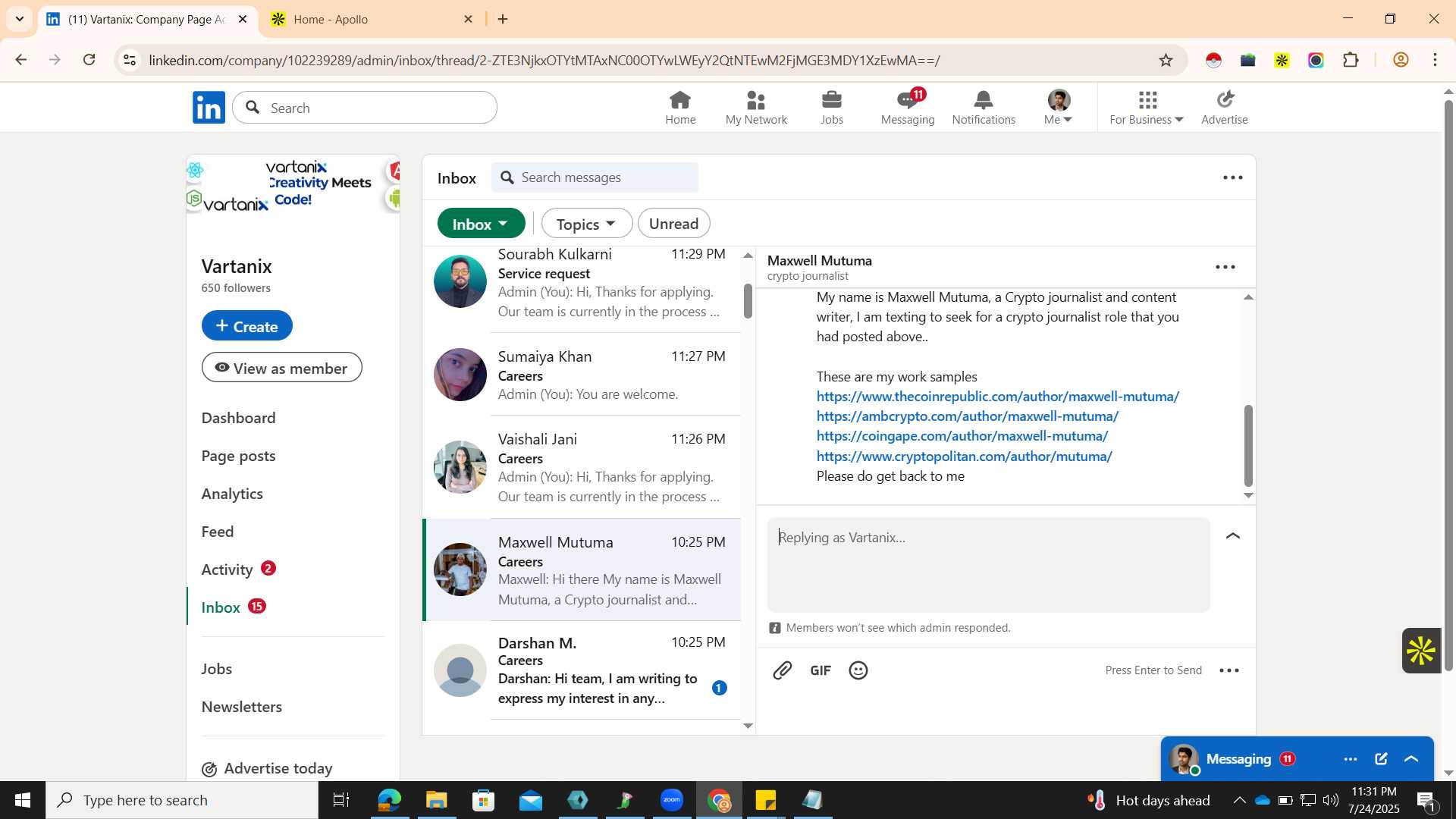Open the GIF picker
The width and height of the screenshot is (1456, 819).
click(x=821, y=670)
